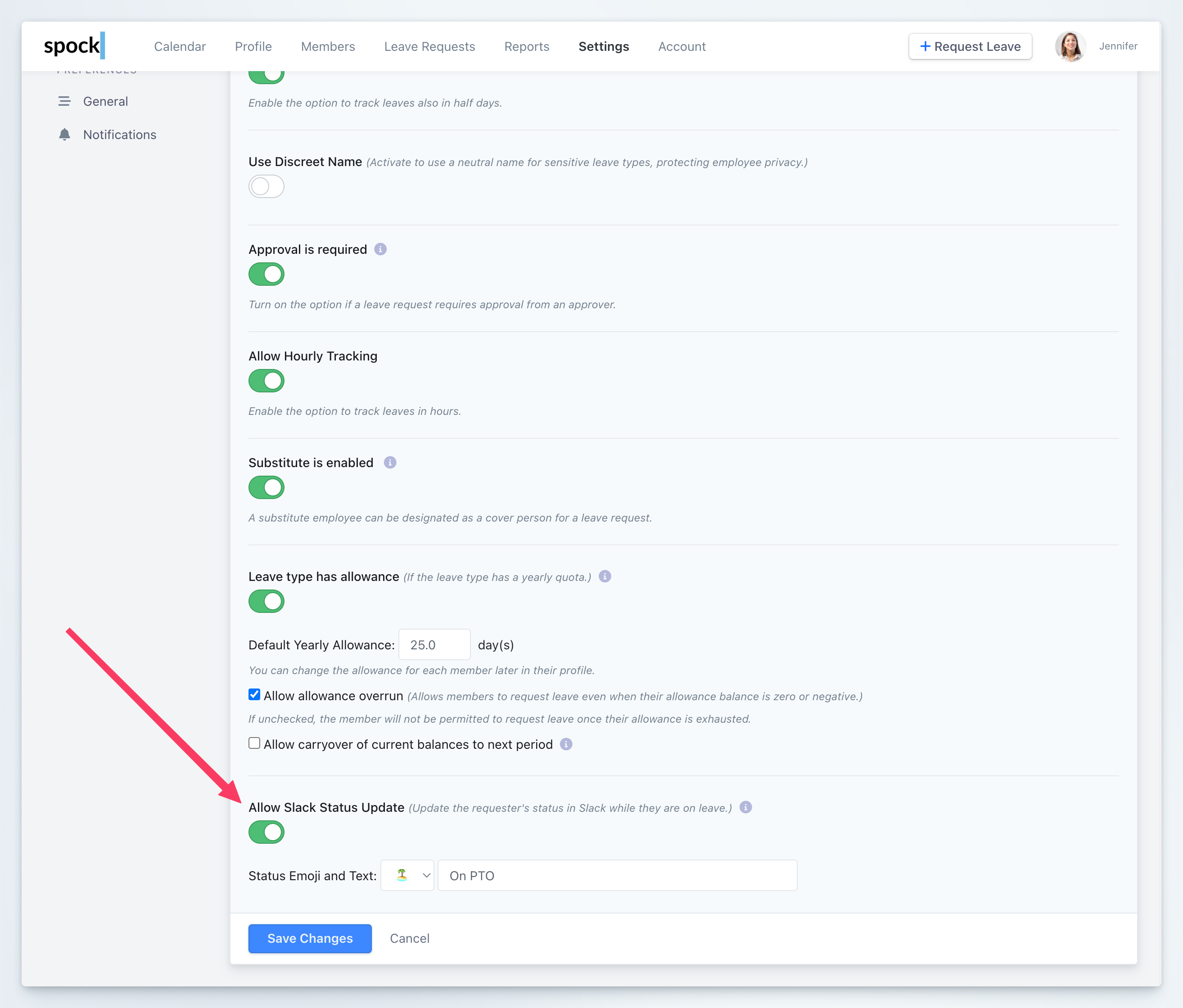Screen dimensions: 1183x1008
Task: Check Allow carryover of current balances
Action: pos(255,743)
